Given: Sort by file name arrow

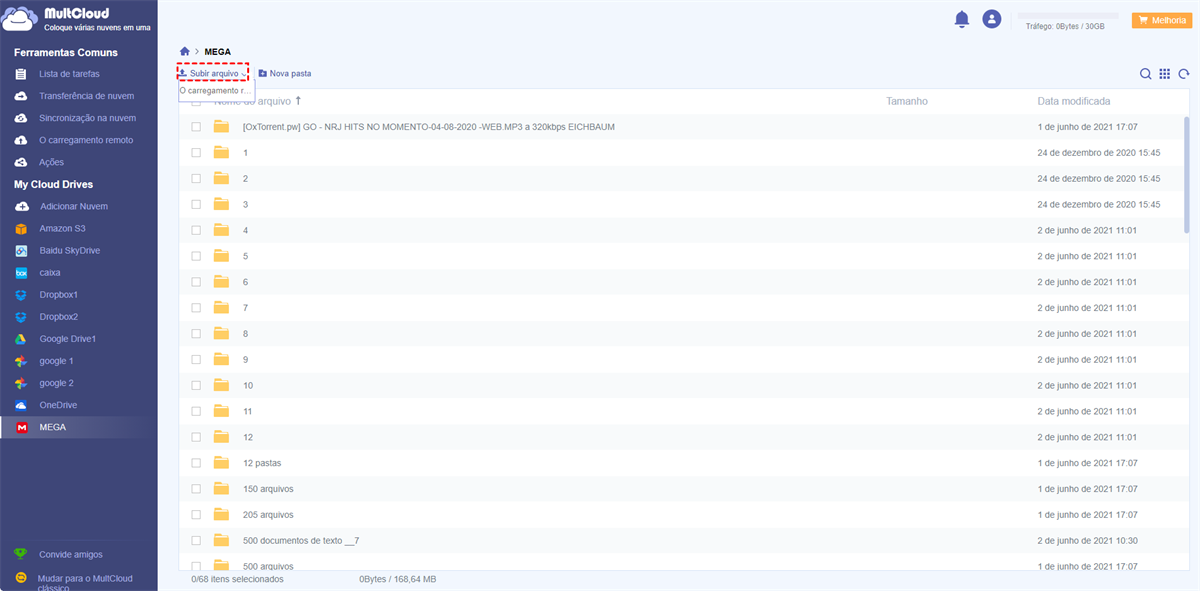Looking at the screenshot, I should 298,101.
